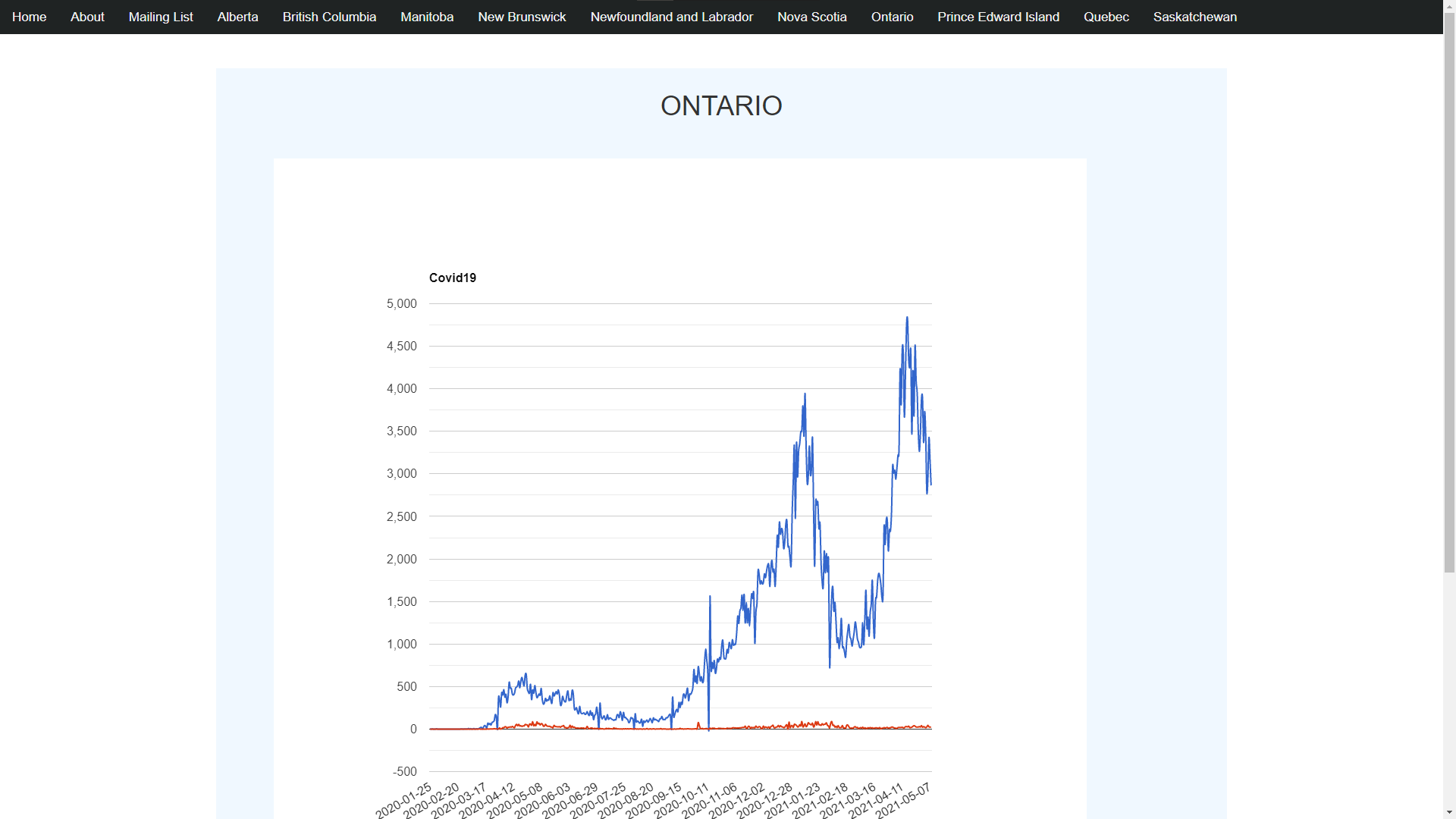This screenshot has height=819, width=1456.
Task: Click the scroll down arrow of scrollbar
Action: click(x=1449, y=812)
